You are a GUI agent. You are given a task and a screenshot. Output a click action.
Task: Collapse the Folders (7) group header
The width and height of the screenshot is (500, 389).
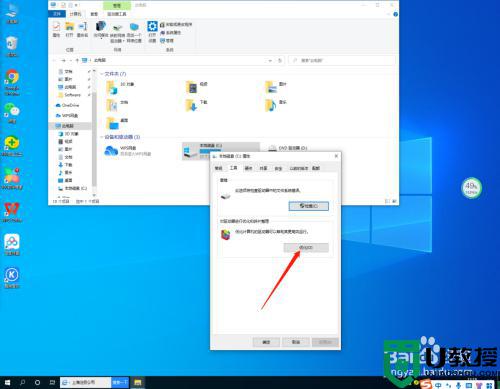coord(113,74)
